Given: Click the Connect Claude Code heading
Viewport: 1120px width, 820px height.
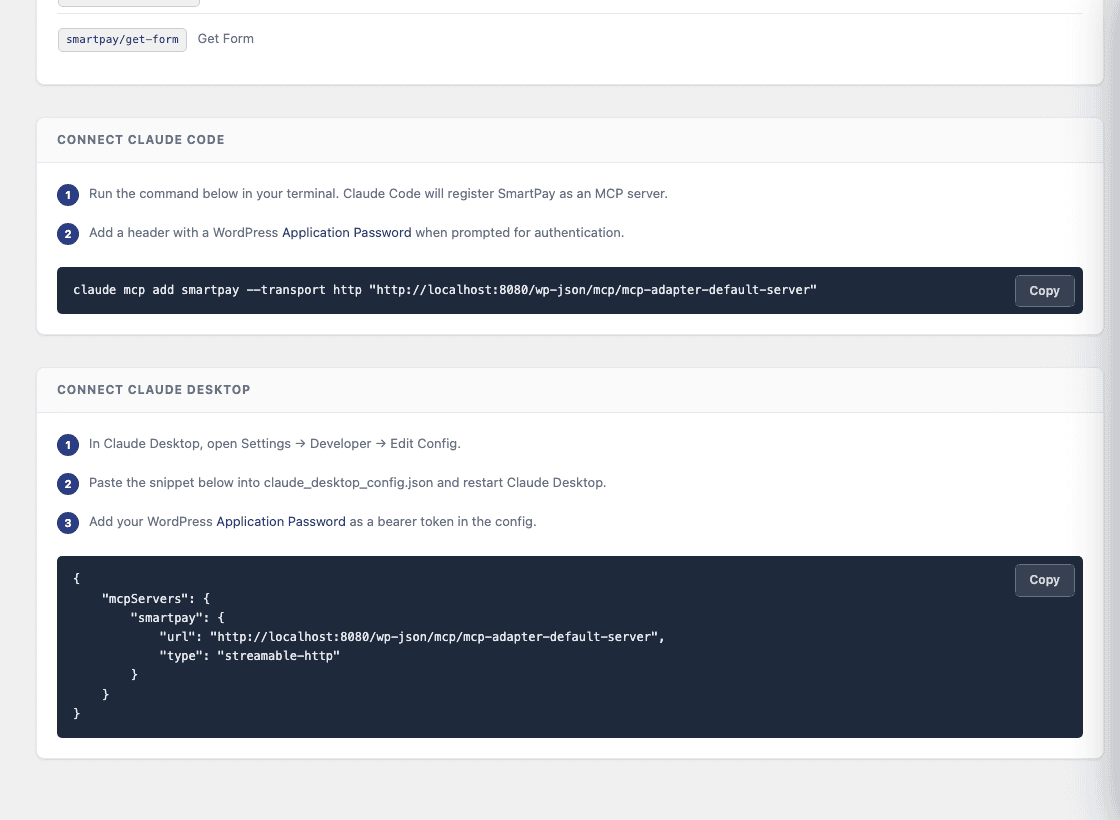Looking at the screenshot, I should [141, 140].
